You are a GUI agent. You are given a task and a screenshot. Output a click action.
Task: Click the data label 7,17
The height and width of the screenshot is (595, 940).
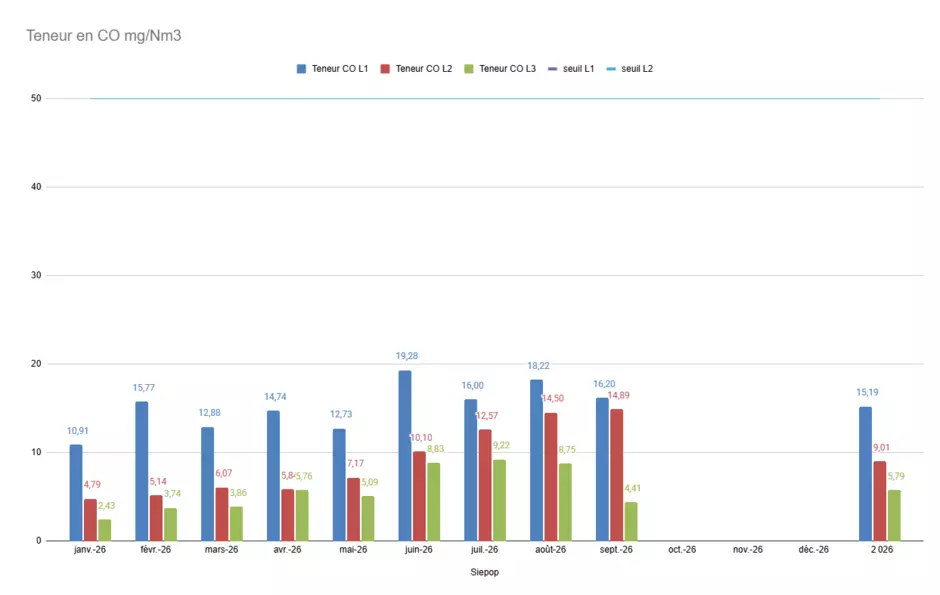click(x=355, y=463)
